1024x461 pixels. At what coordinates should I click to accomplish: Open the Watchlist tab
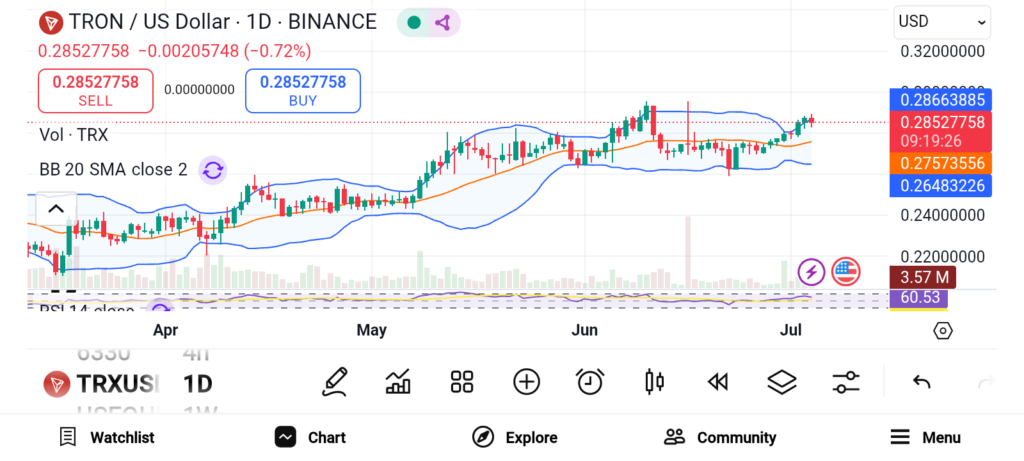click(106, 437)
